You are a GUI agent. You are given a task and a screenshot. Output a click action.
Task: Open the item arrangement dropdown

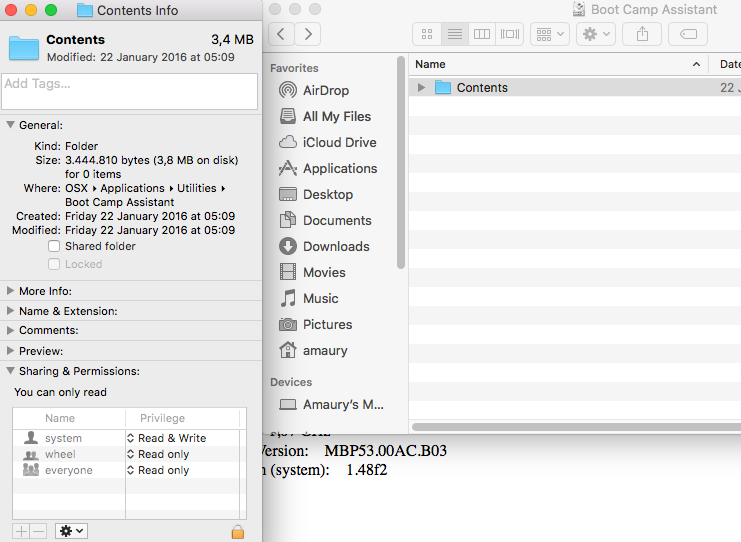click(x=550, y=34)
